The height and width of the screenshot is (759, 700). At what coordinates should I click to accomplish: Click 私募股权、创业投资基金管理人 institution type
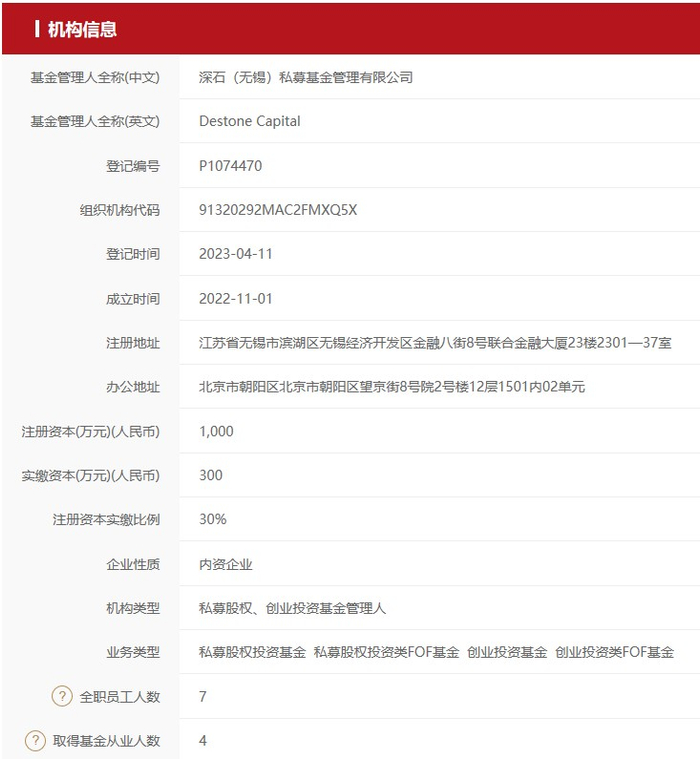pyautogui.click(x=292, y=608)
